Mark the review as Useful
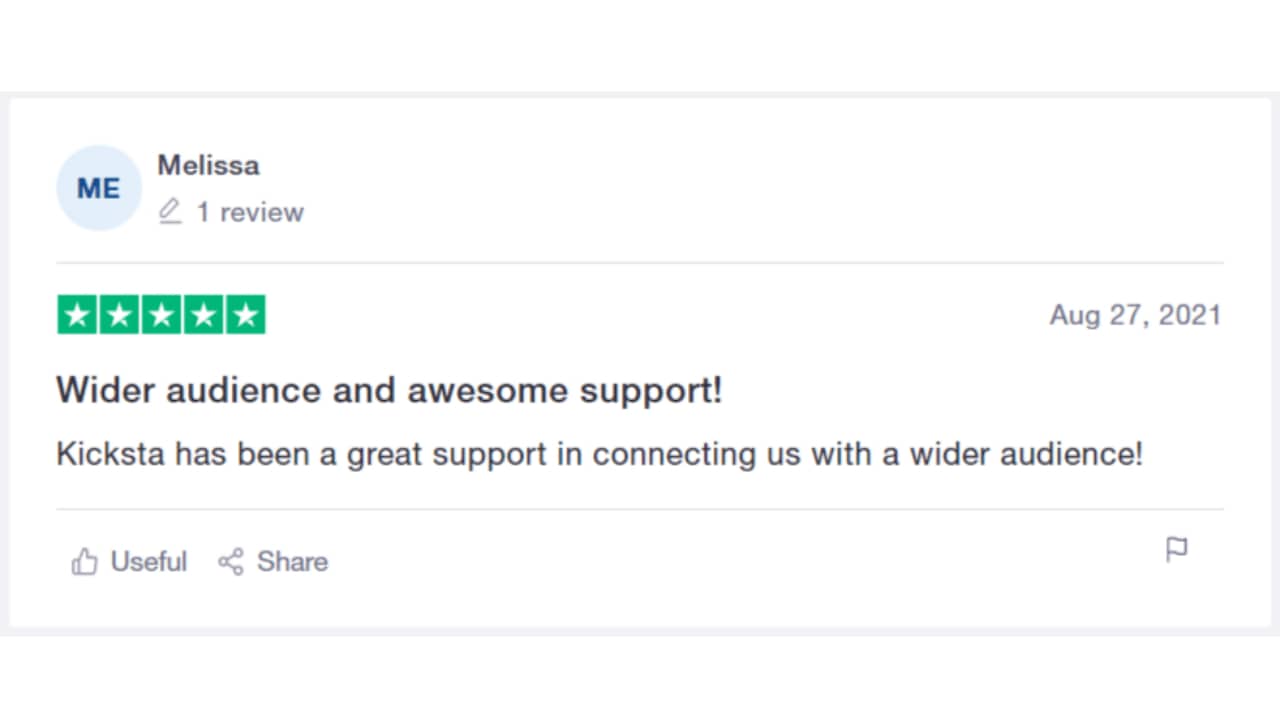The image size is (1280, 720). pyautogui.click(x=148, y=562)
